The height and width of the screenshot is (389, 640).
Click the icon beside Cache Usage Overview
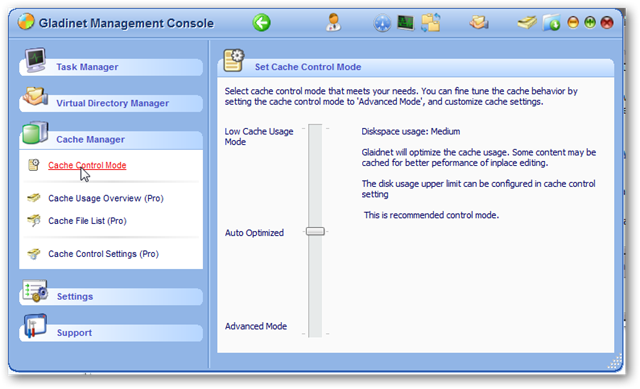[x=33, y=198]
